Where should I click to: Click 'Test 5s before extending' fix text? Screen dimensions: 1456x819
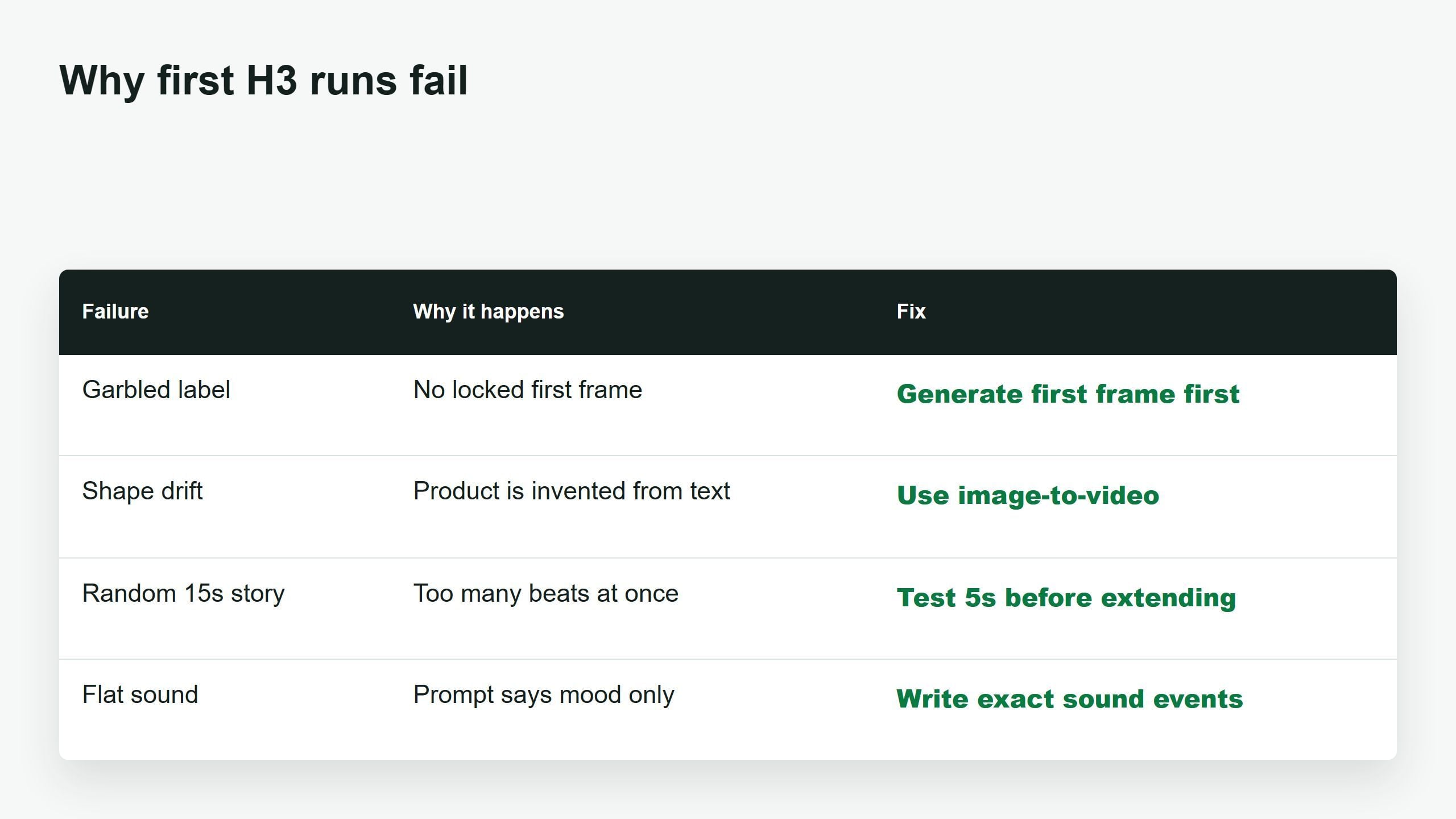[x=1066, y=597]
